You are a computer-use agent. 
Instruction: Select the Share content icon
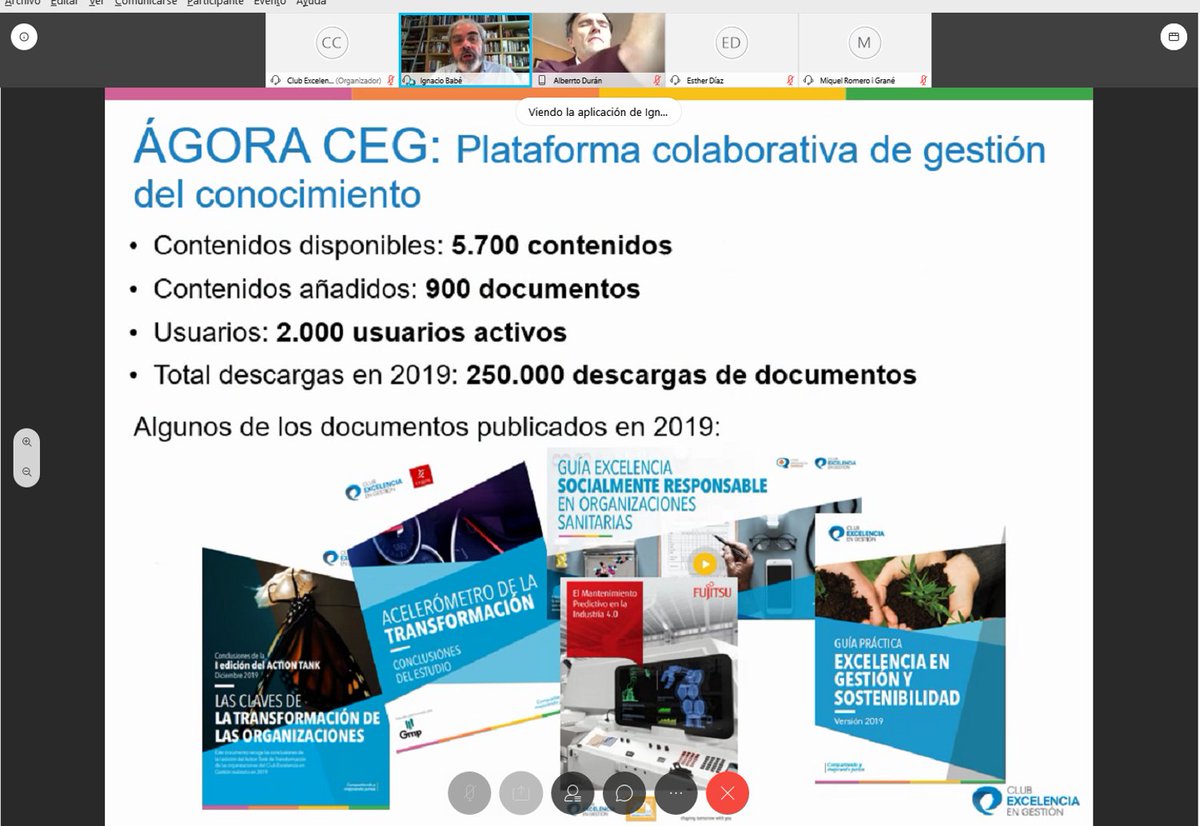coord(521,793)
